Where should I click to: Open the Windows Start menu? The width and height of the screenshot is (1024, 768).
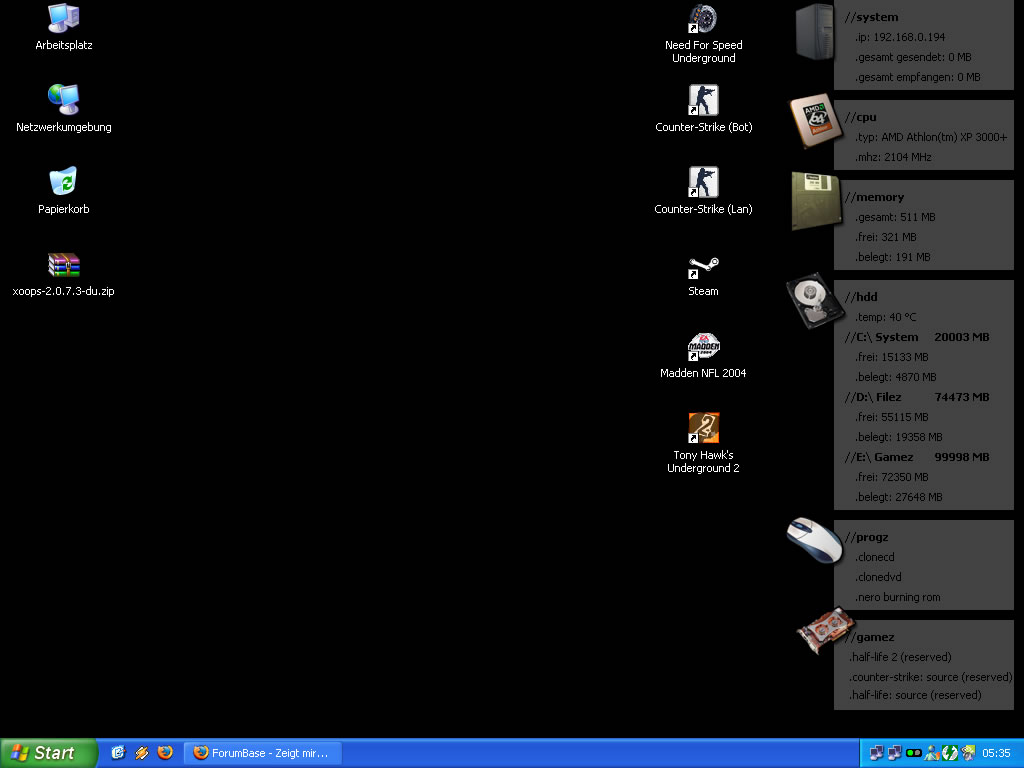(48, 753)
